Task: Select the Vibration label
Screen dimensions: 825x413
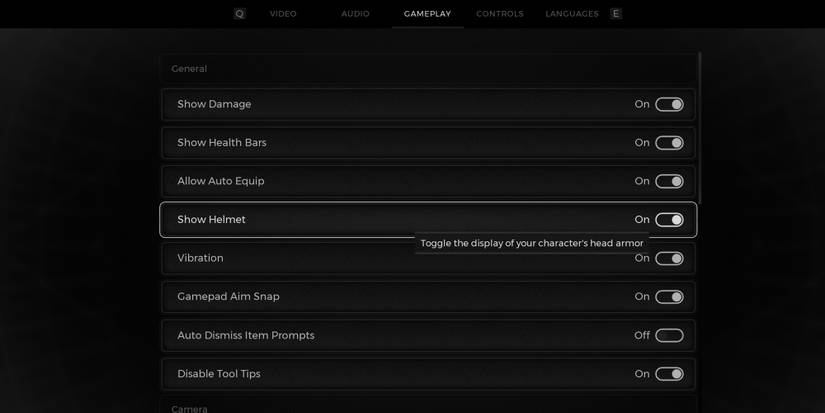Action: pos(200,258)
